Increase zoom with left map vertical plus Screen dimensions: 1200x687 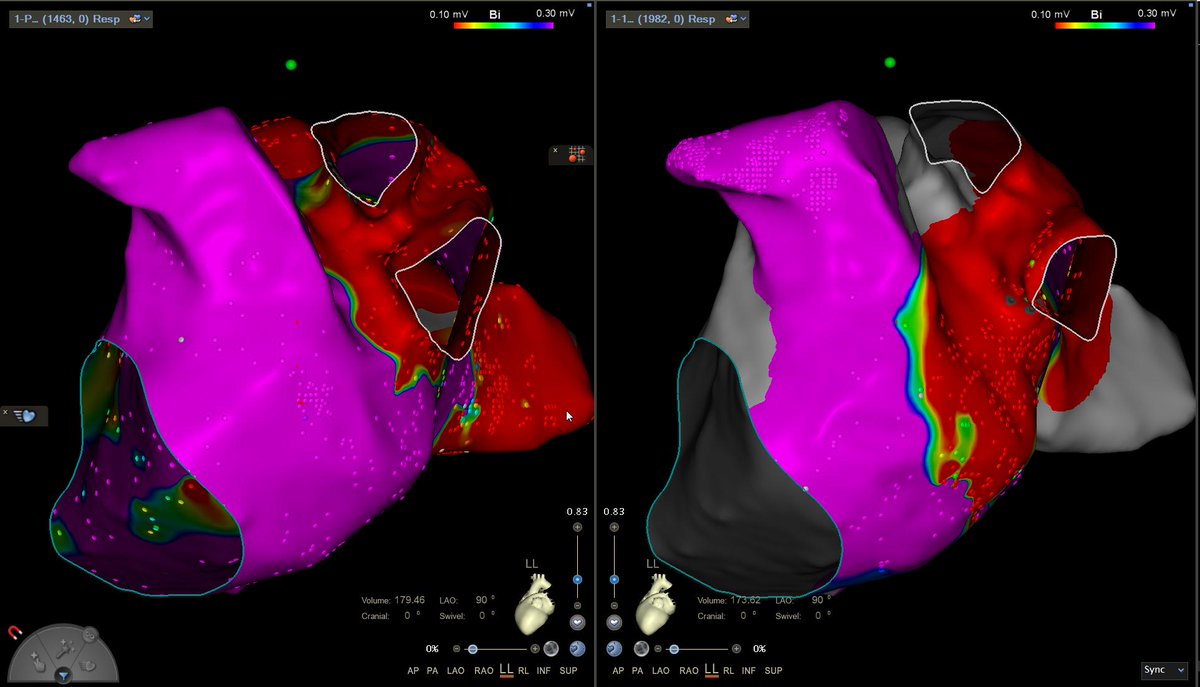pyautogui.click(x=577, y=527)
